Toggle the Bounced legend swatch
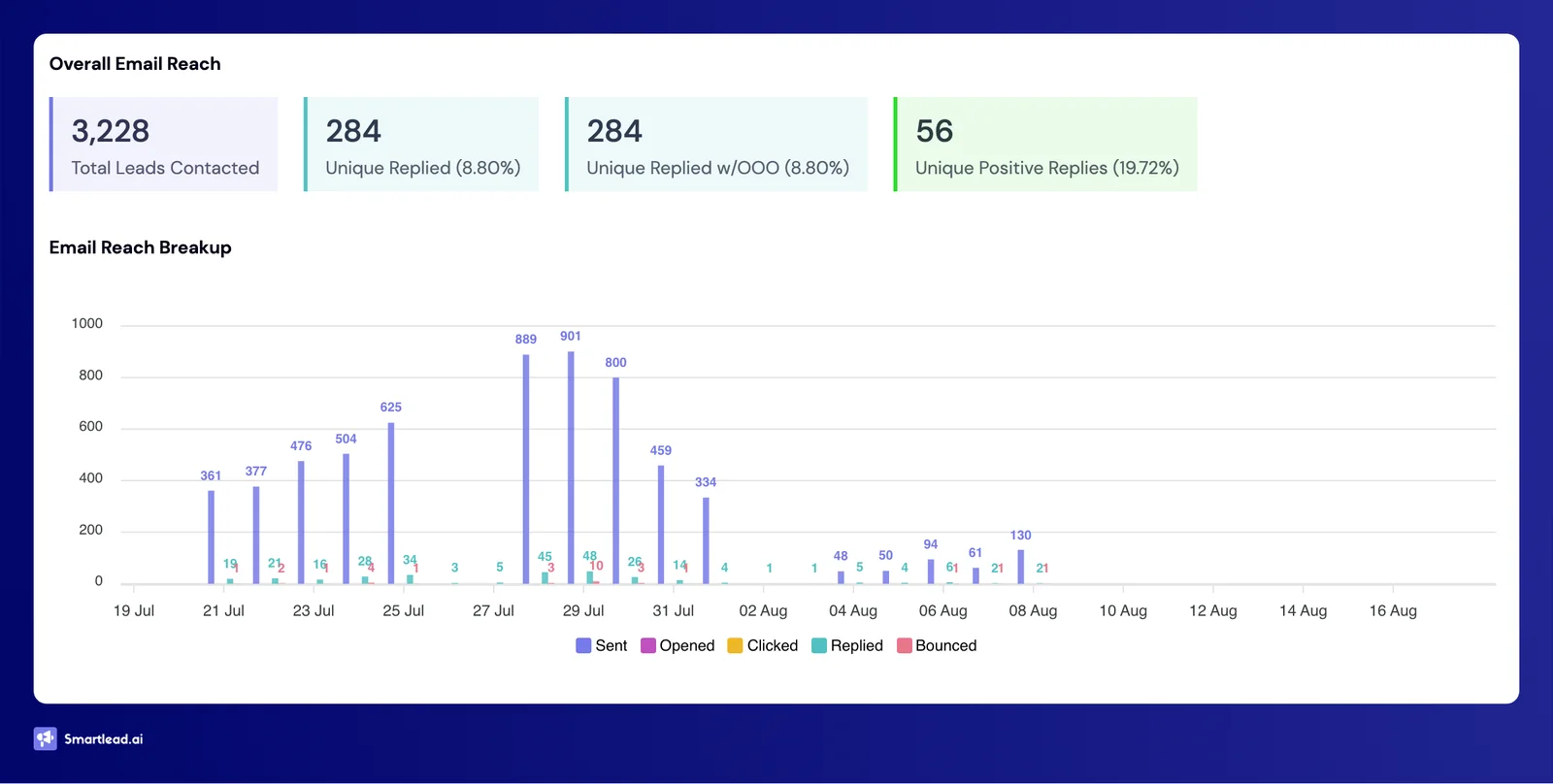The image size is (1553, 784). click(905, 645)
